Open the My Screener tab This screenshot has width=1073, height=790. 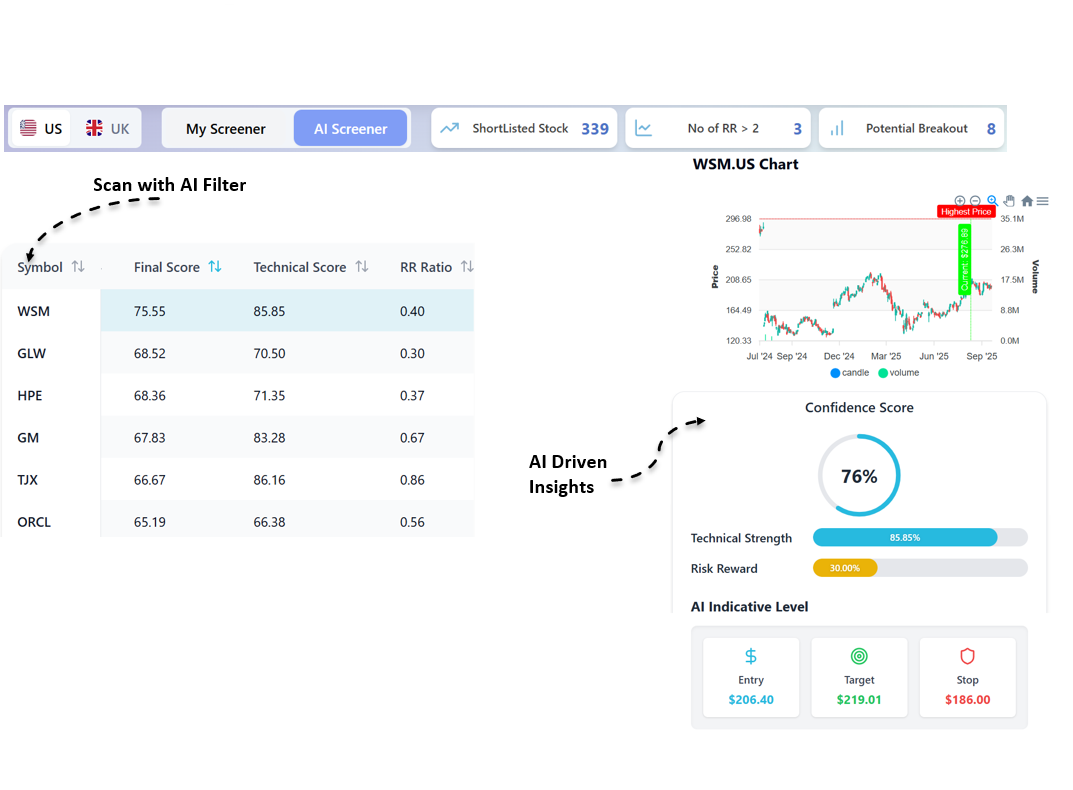pyautogui.click(x=227, y=127)
